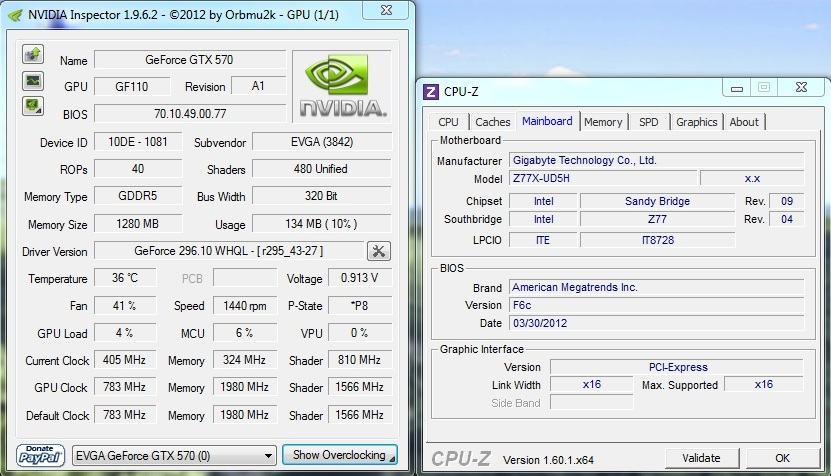Click the 36 °C temperature value
831x476 pixels.
tap(125, 278)
